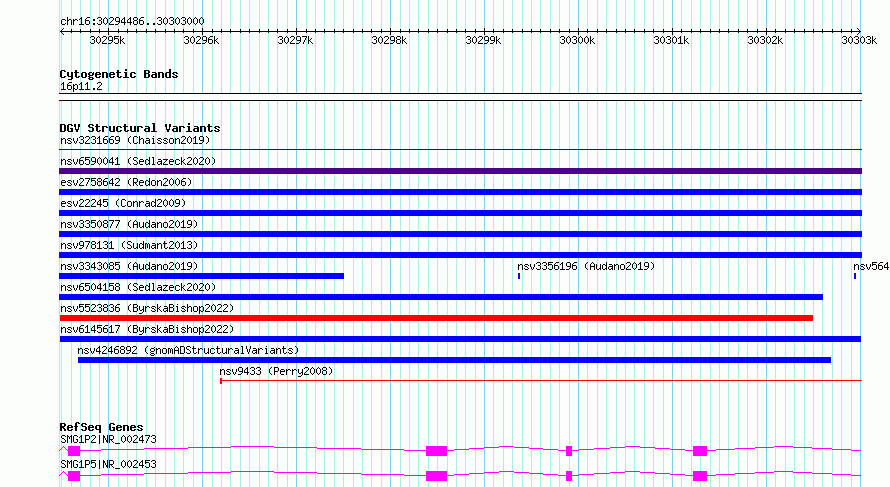
Task: Select the thin red nsv9433 variant line
Action: [x=541, y=381]
